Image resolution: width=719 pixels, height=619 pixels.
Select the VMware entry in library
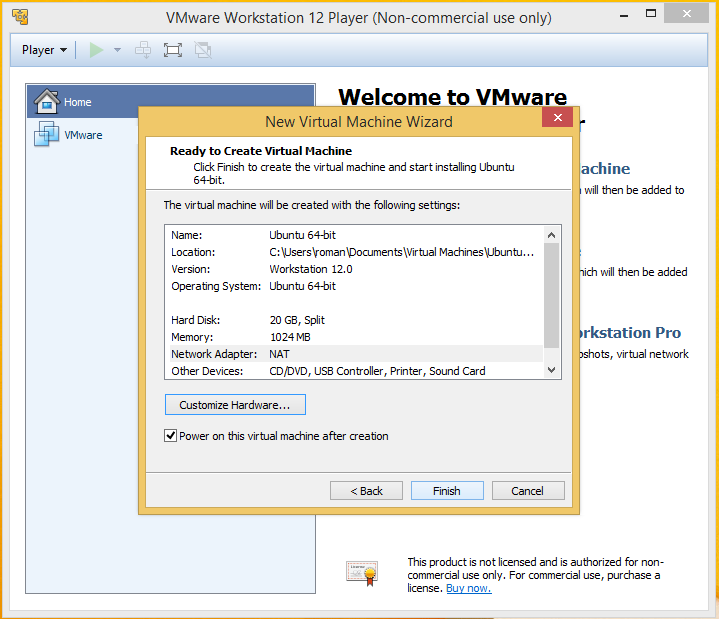(83, 135)
